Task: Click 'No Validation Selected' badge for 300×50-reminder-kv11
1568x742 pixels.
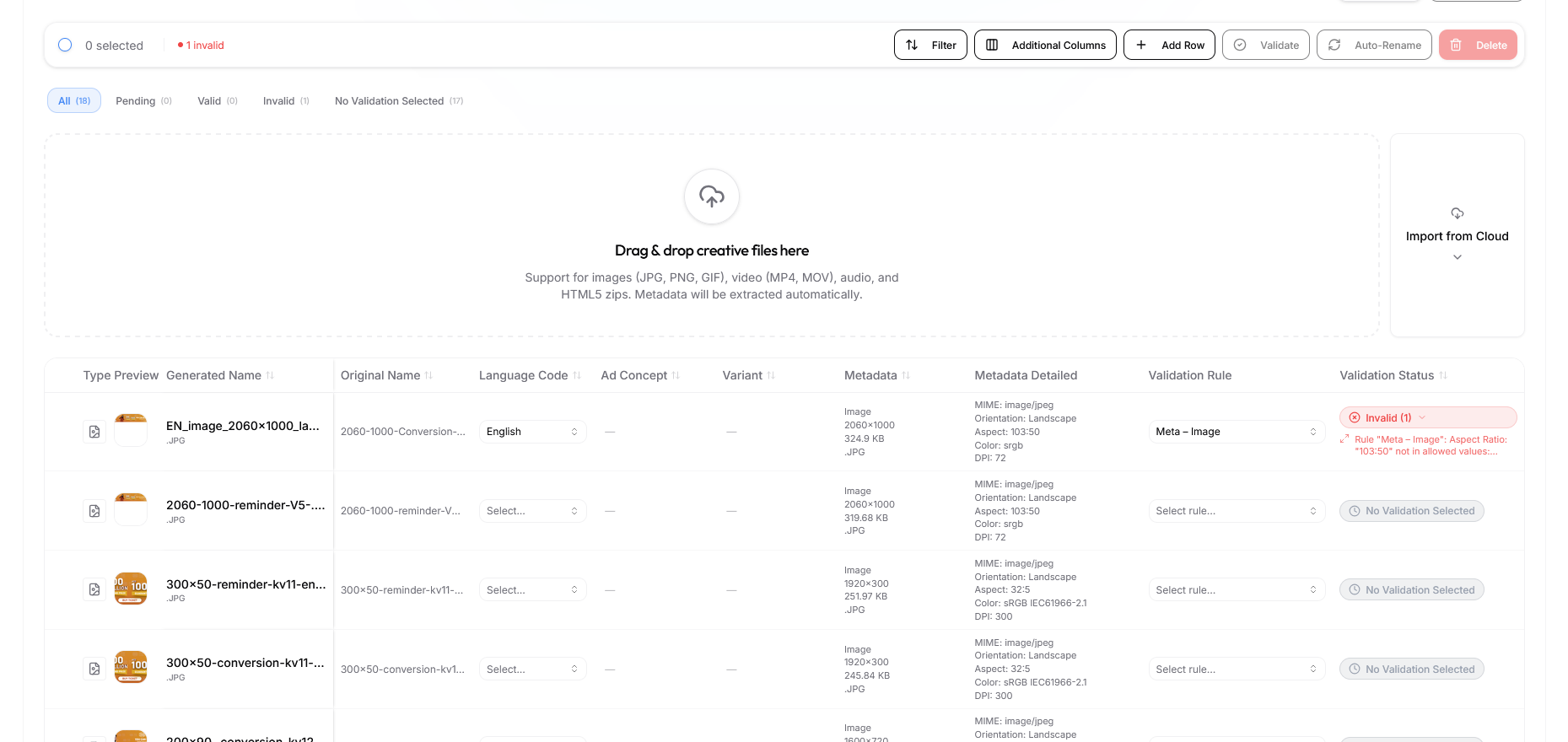Action: (x=1412, y=590)
